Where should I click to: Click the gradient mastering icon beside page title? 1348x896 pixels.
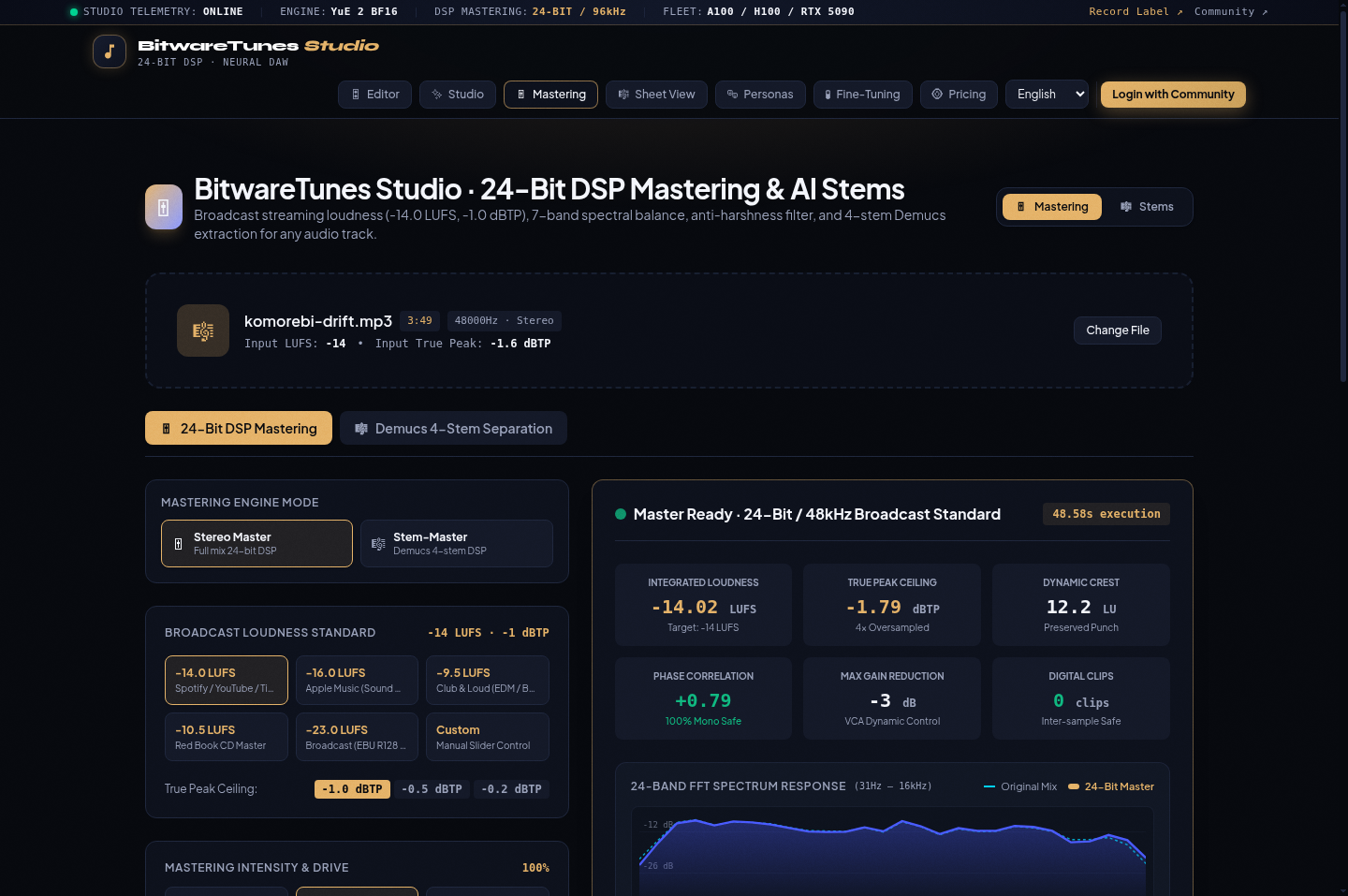(164, 207)
